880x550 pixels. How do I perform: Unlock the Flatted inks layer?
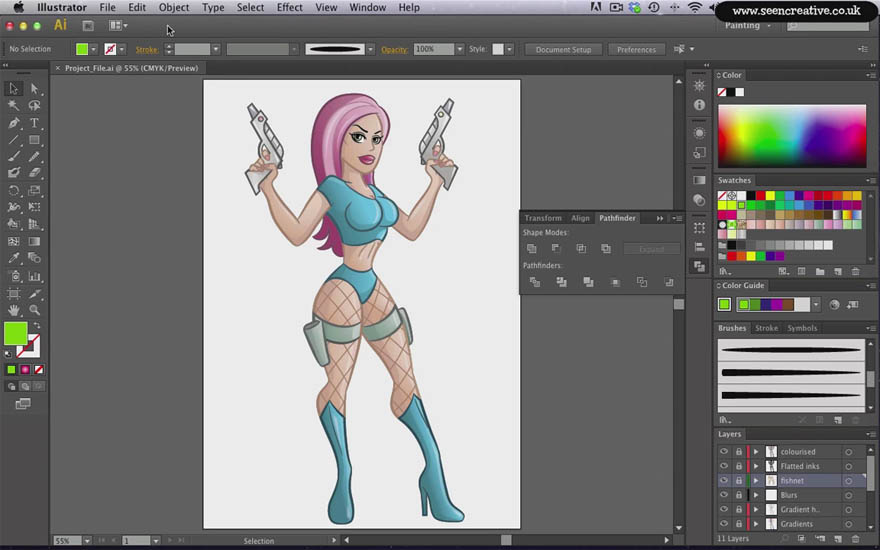(739, 466)
